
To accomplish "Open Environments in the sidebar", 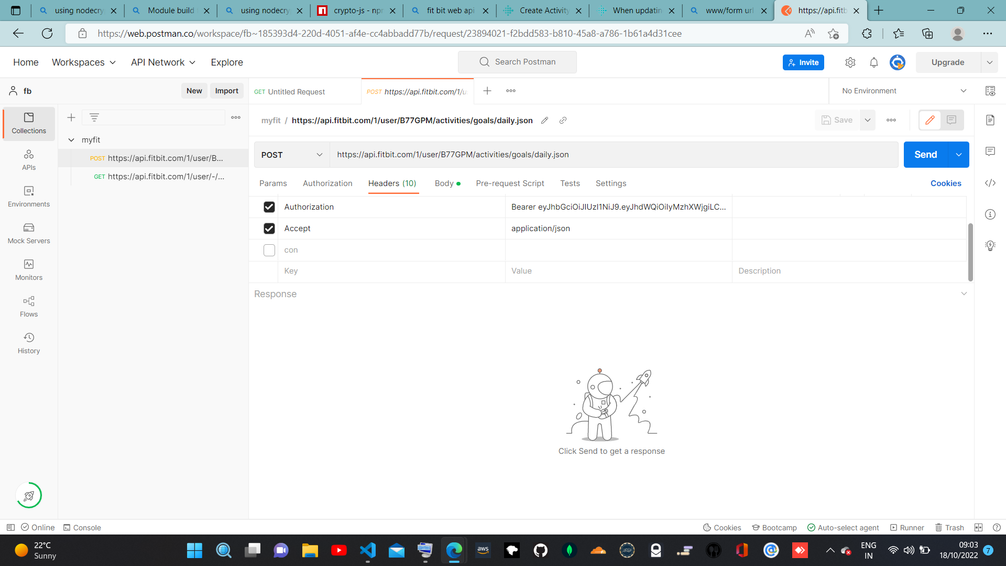I will 28,196.
